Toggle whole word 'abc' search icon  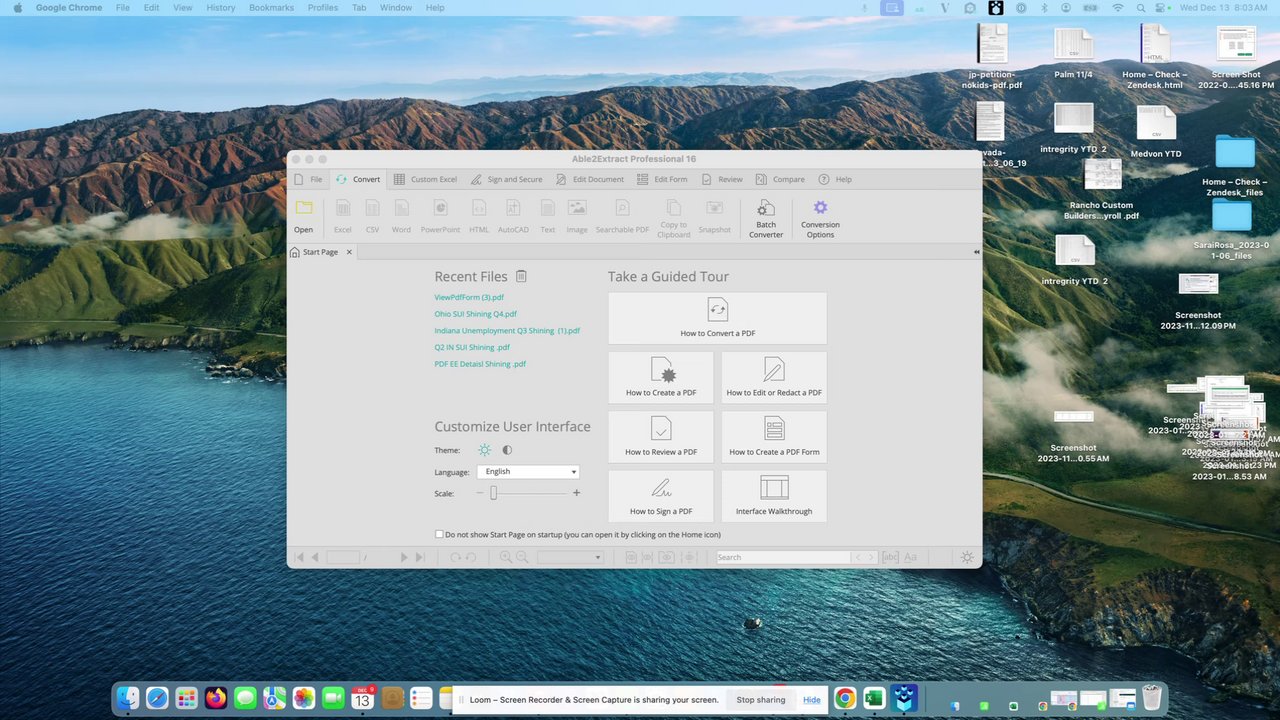click(x=890, y=557)
